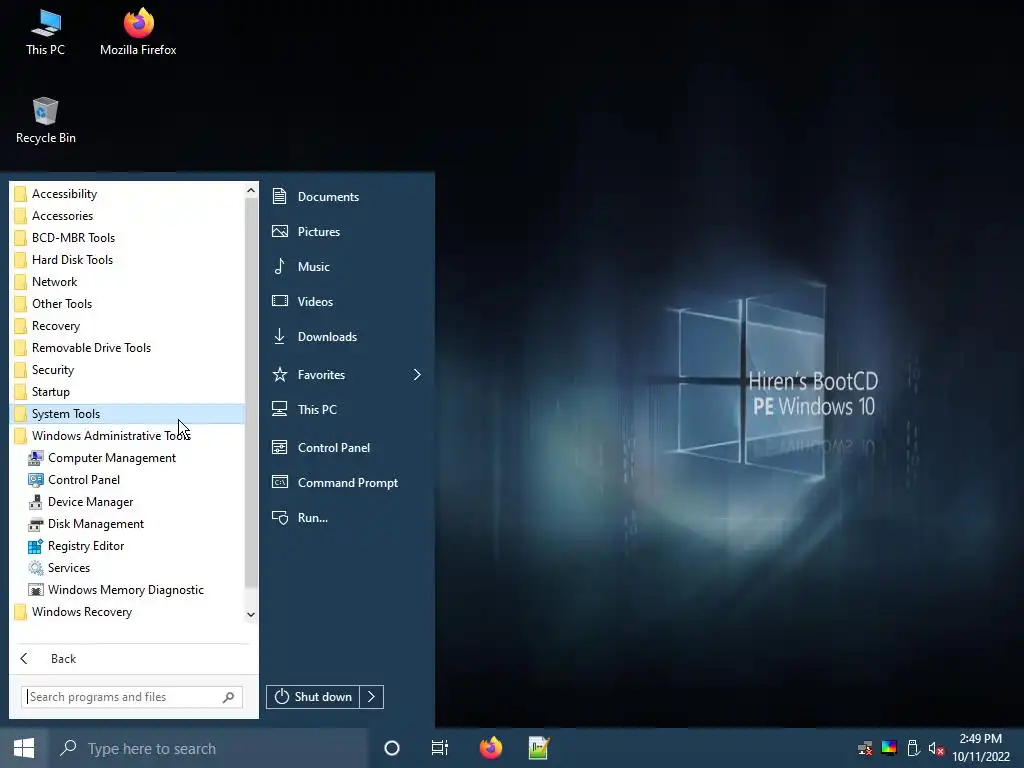The width and height of the screenshot is (1024, 768).
Task: Click the muted volume tray icon
Action: point(936,748)
